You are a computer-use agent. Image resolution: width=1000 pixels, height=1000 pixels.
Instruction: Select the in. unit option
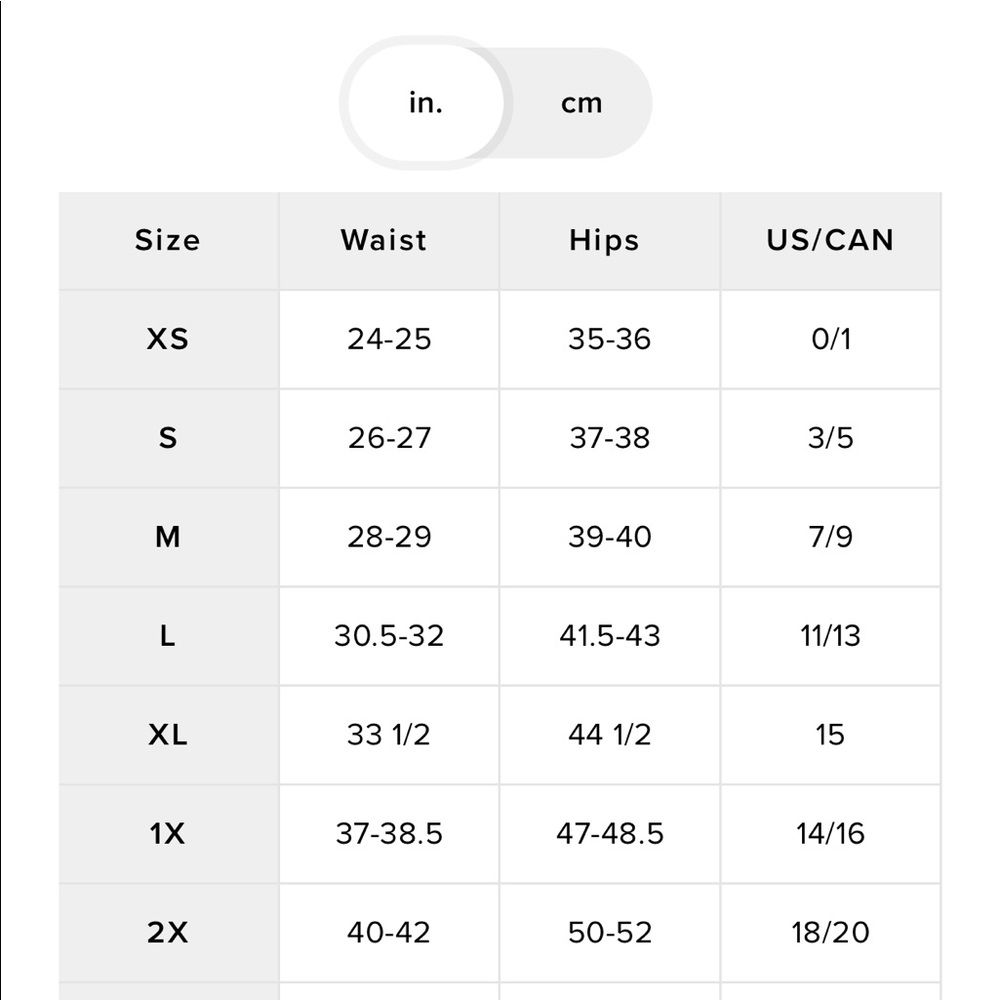pyautogui.click(x=426, y=103)
